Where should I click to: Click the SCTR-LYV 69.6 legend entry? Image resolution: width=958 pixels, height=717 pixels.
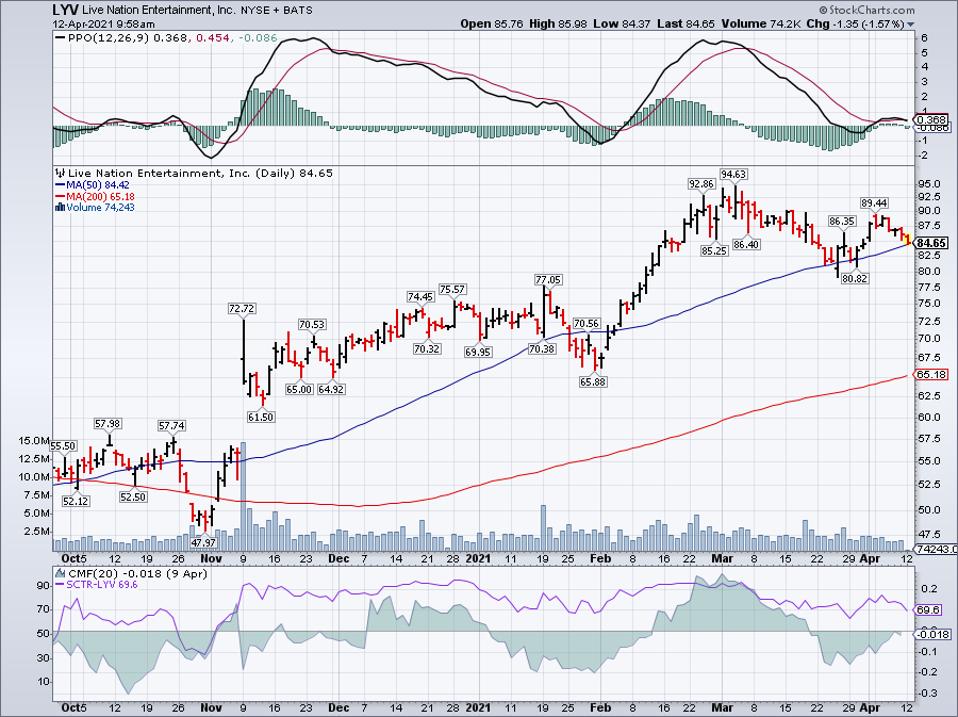(x=103, y=584)
